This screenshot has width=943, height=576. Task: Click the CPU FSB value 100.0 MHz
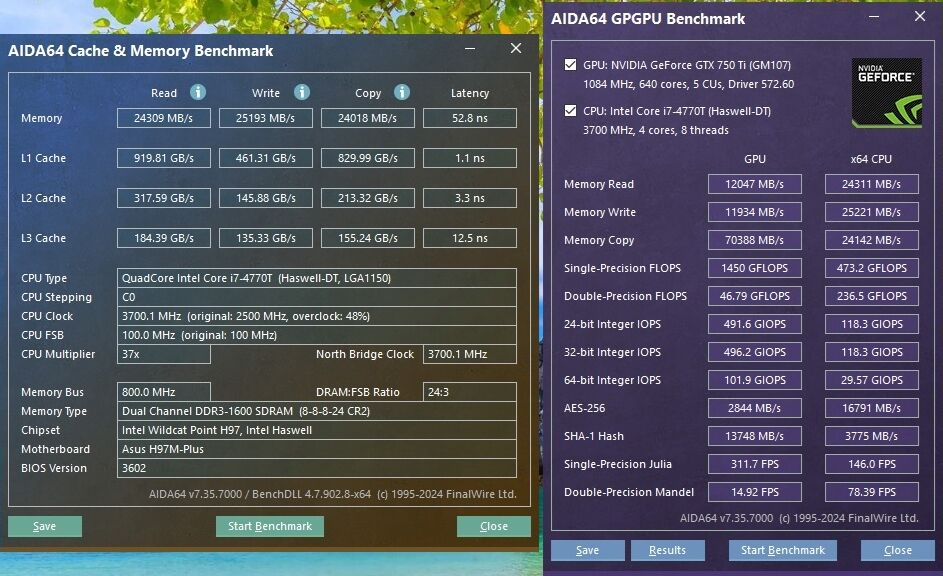316,335
